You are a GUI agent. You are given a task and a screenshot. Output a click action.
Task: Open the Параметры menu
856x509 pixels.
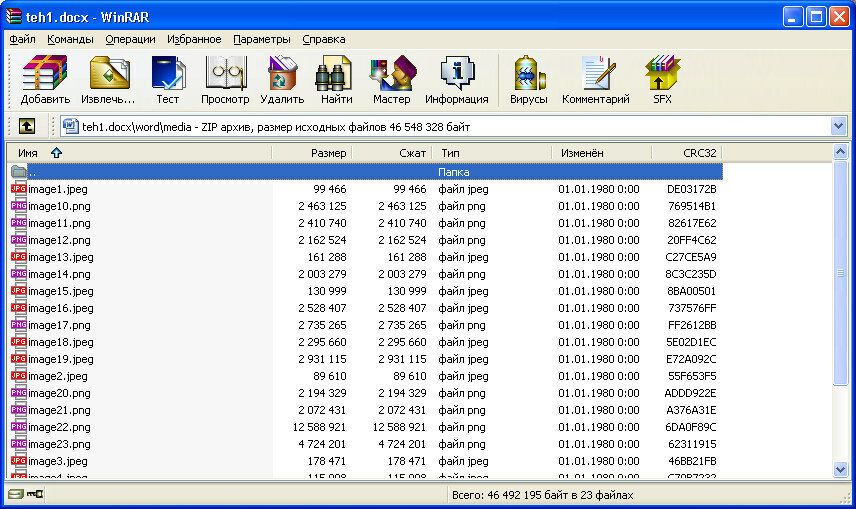coord(262,39)
